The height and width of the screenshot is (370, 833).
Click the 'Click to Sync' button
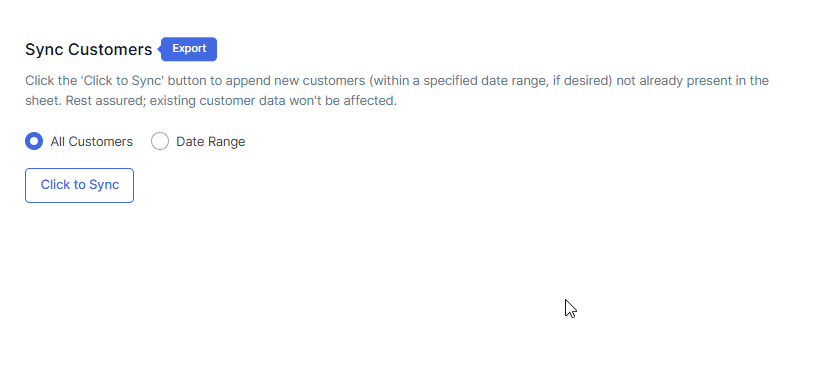[79, 185]
